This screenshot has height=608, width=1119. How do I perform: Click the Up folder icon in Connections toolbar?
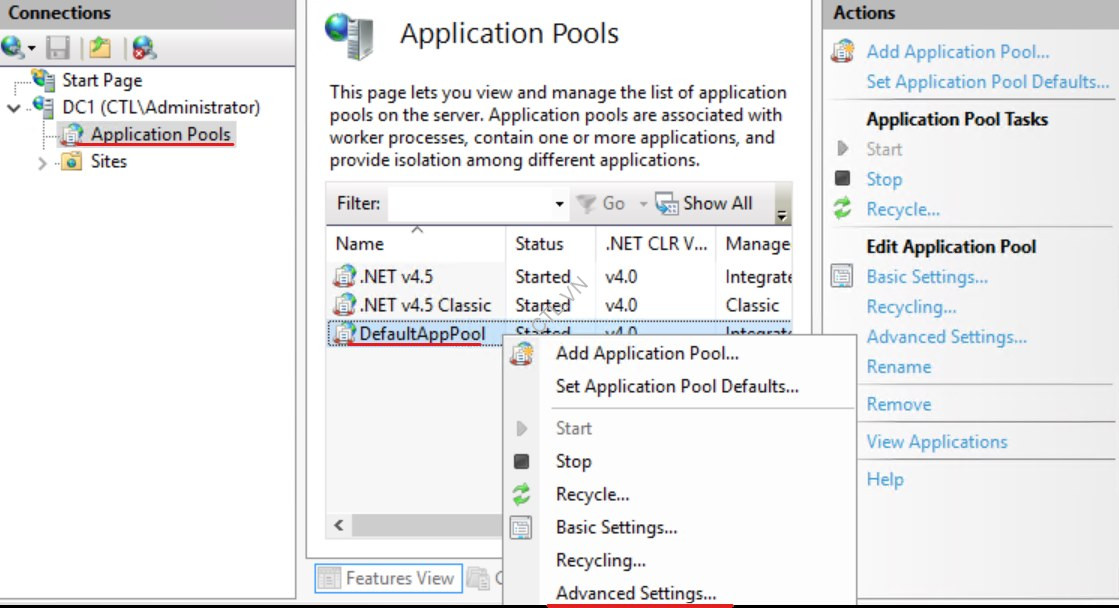[99, 47]
